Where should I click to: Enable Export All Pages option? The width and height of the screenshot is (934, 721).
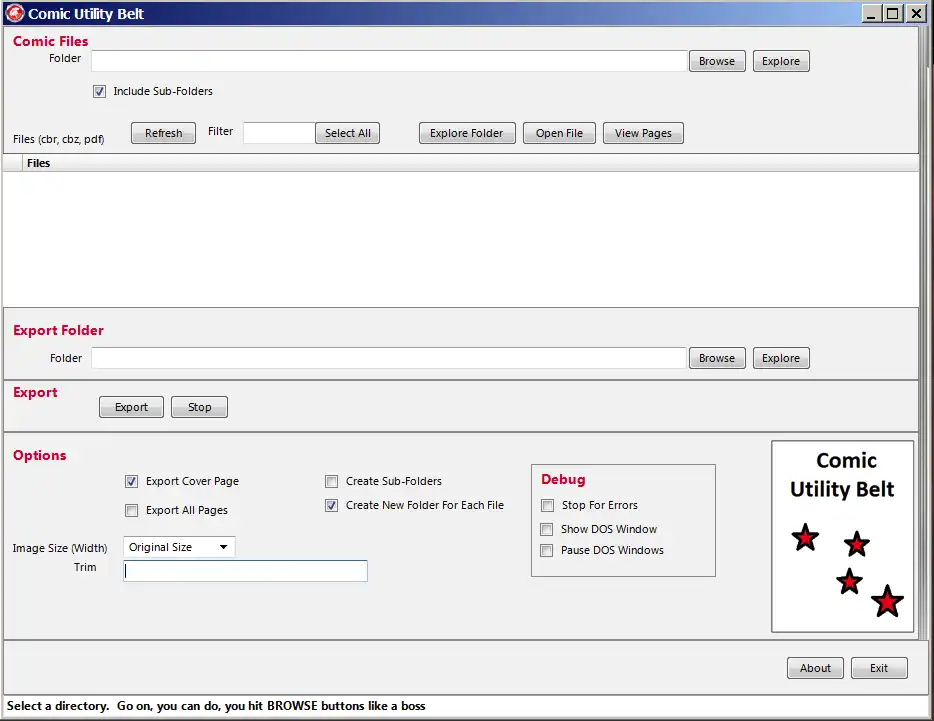click(x=132, y=510)
